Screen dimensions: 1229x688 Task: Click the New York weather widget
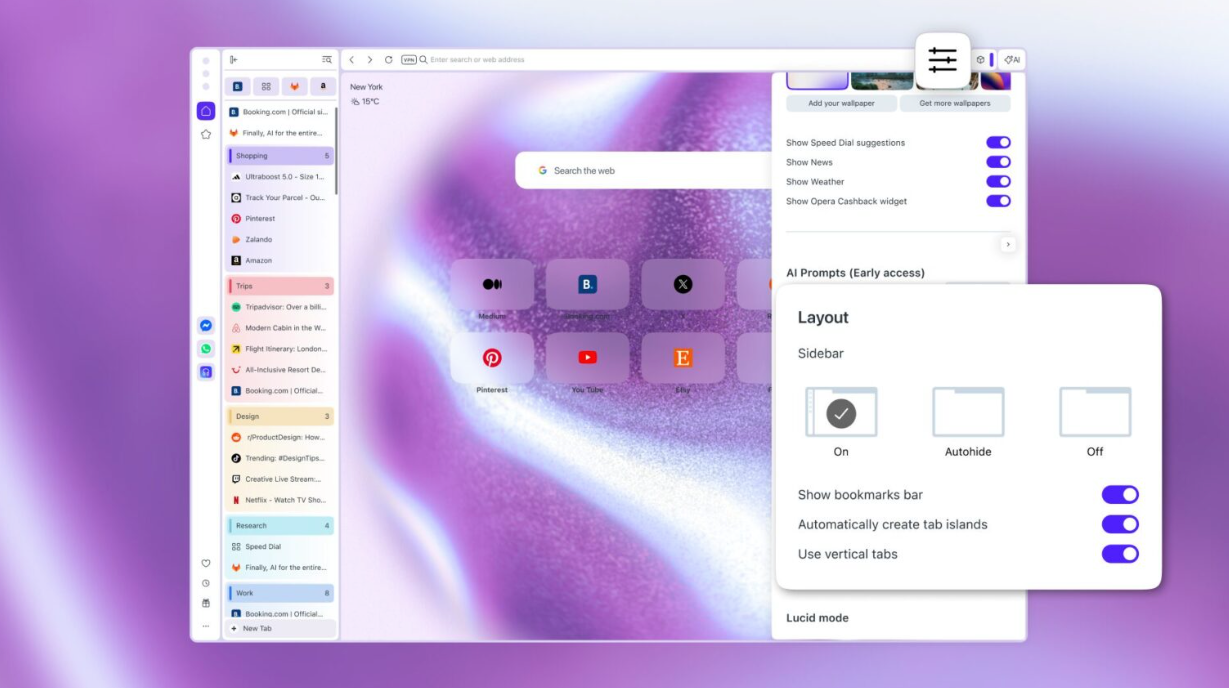(366, 94)
